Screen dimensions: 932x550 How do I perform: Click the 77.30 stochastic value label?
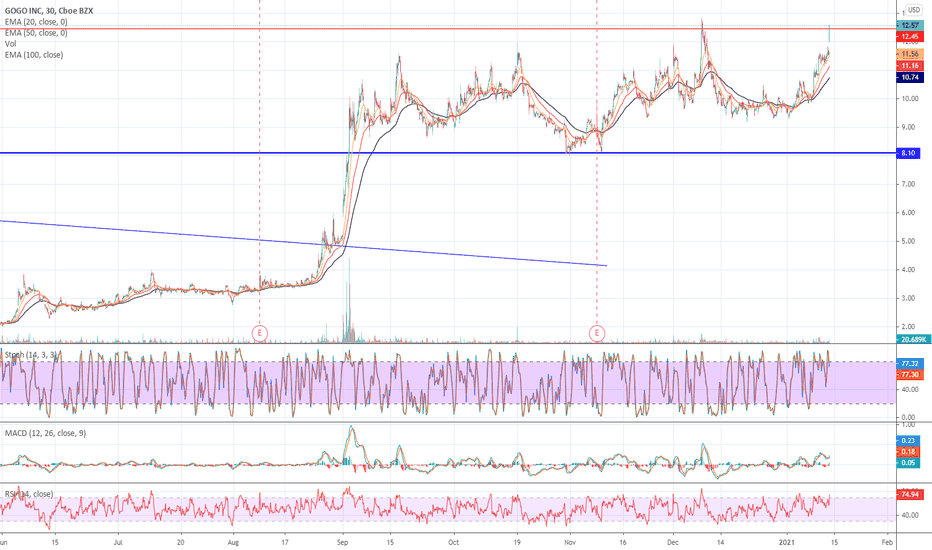pyautogui.click(x=909, y=375)
